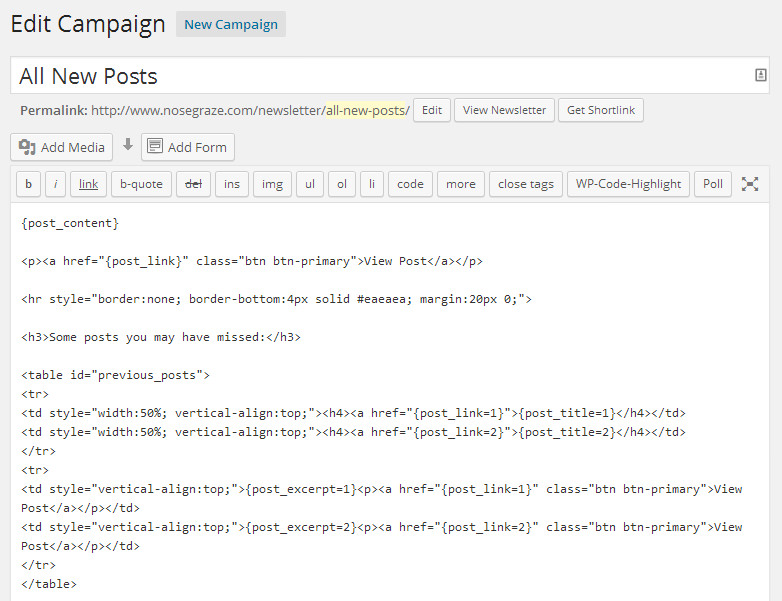The width and height of the screenshot is (782, 601).
Task: Click the Get Shortlink button
Action: point(600,110)
